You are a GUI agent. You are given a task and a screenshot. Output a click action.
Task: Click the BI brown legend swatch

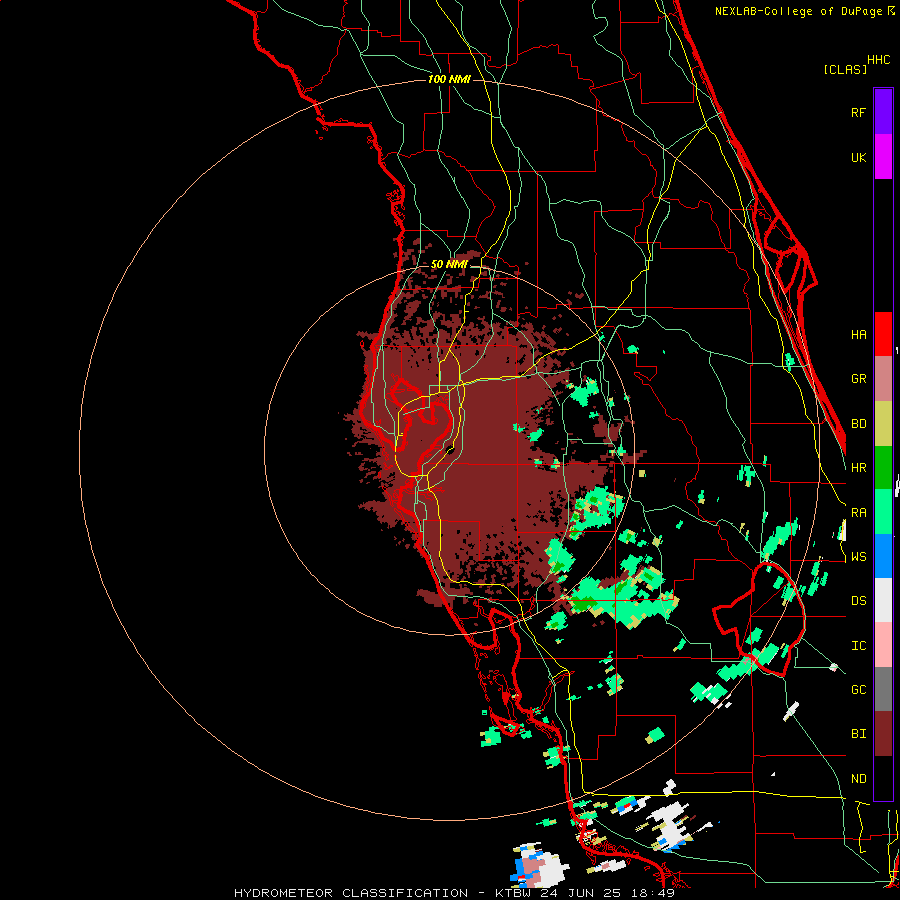point(883,734)
